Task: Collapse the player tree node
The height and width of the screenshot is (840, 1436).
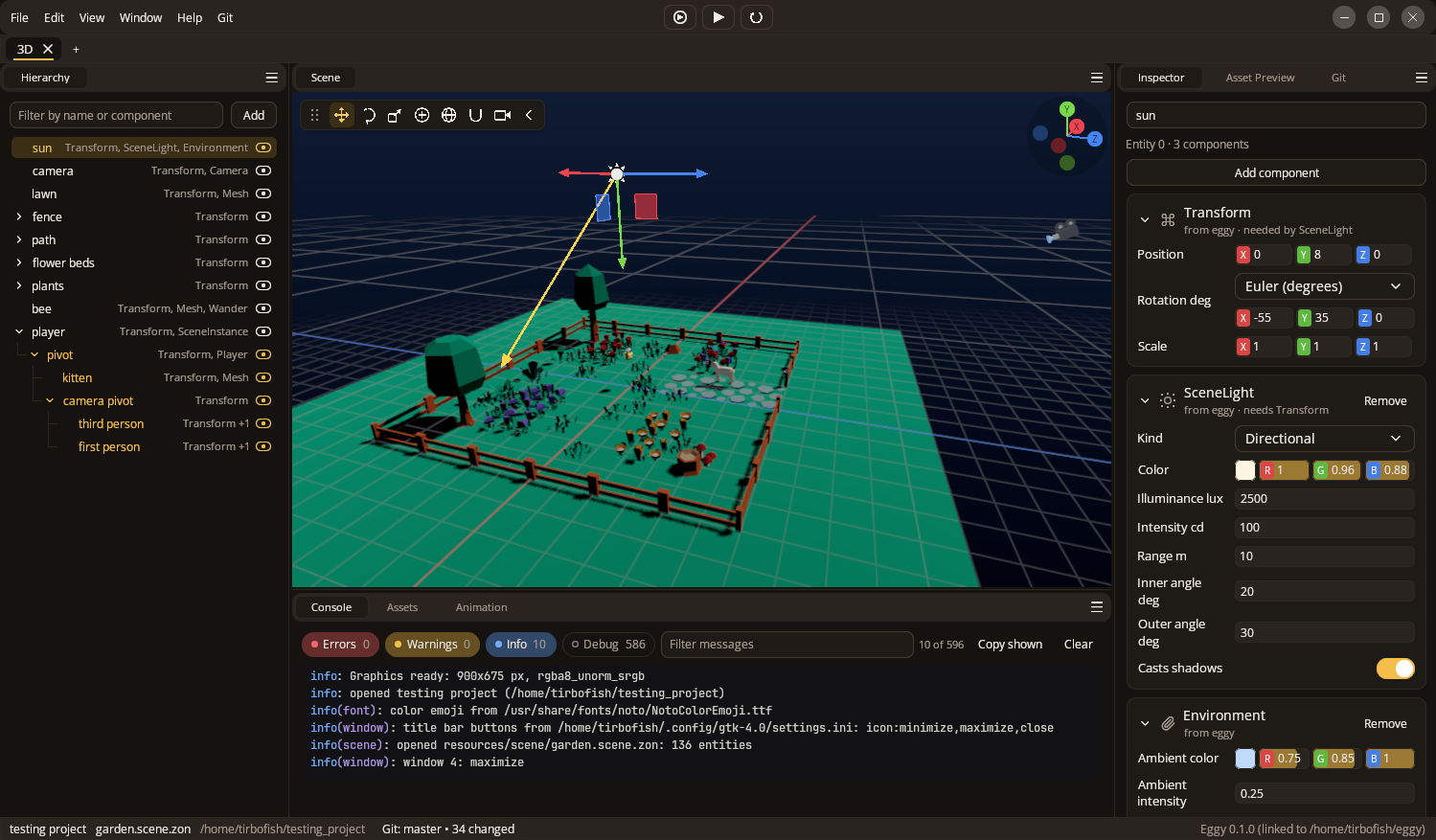Action: [19, 331]
